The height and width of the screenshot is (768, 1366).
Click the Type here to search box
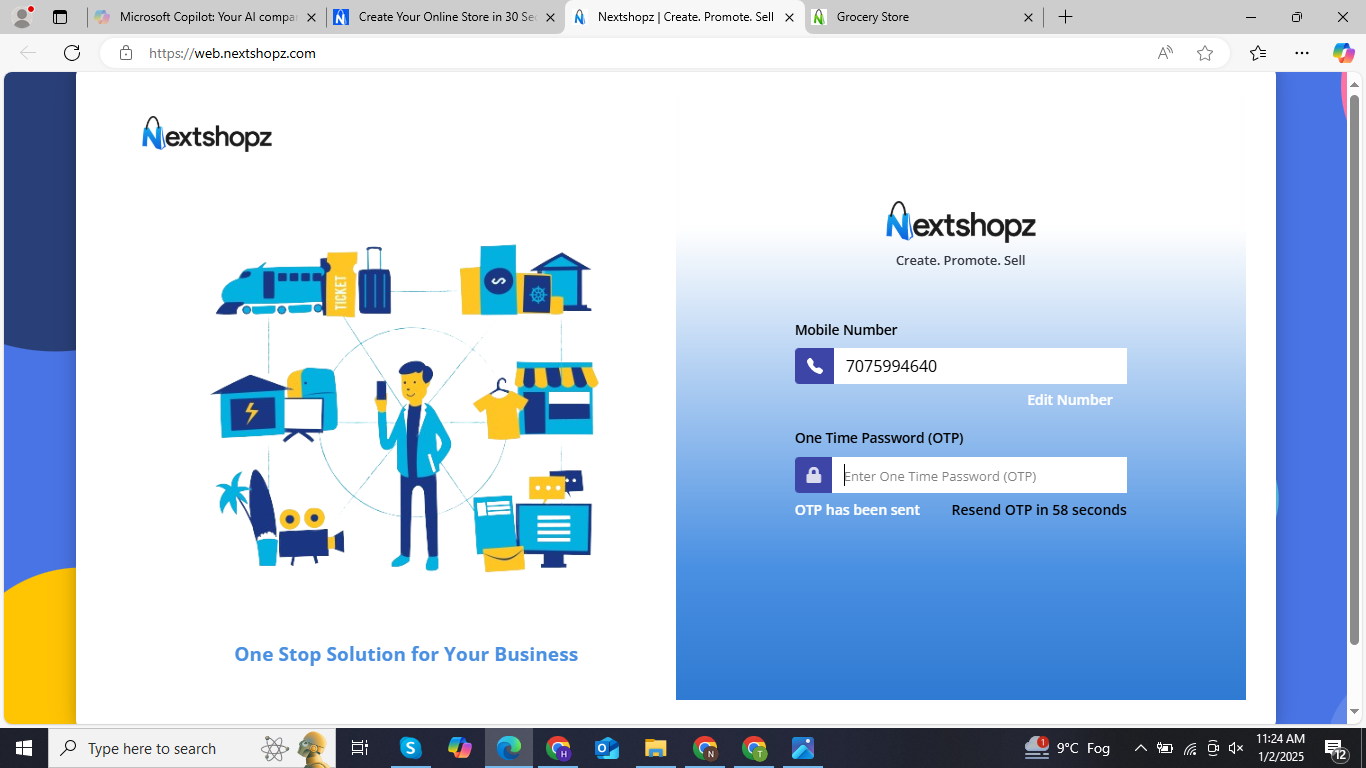pos(192,748)
